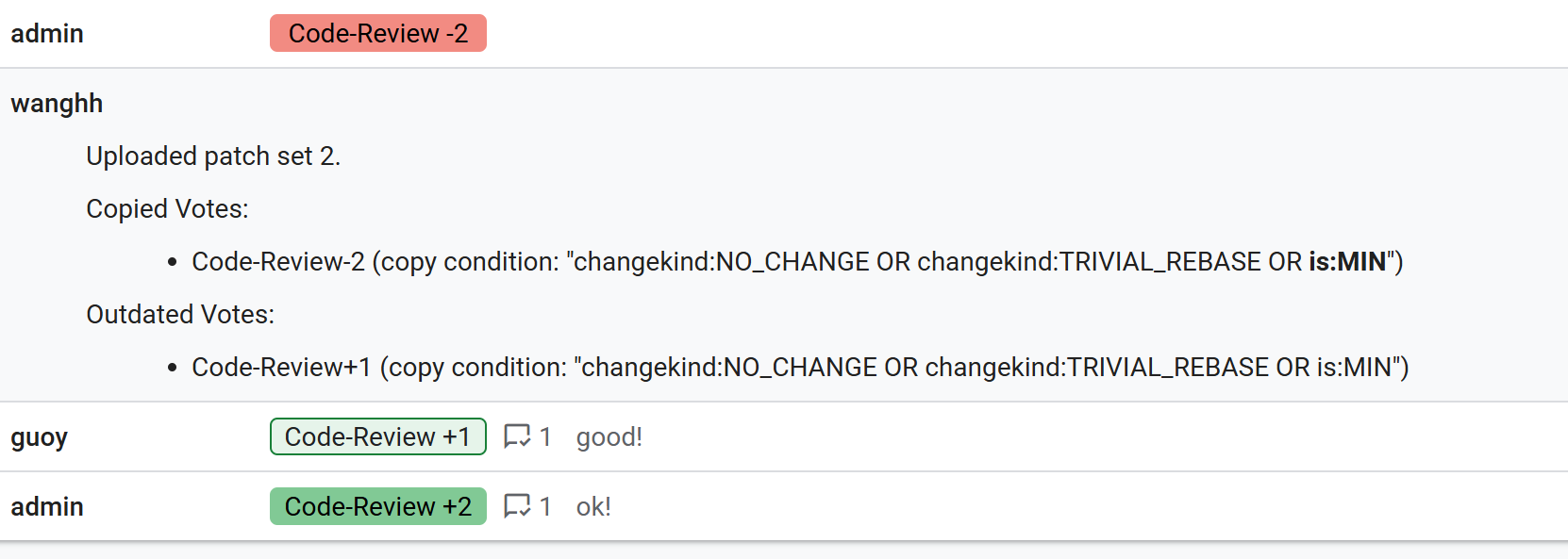Click guoy's Code-Review +1 vote chip

(377, 436)
